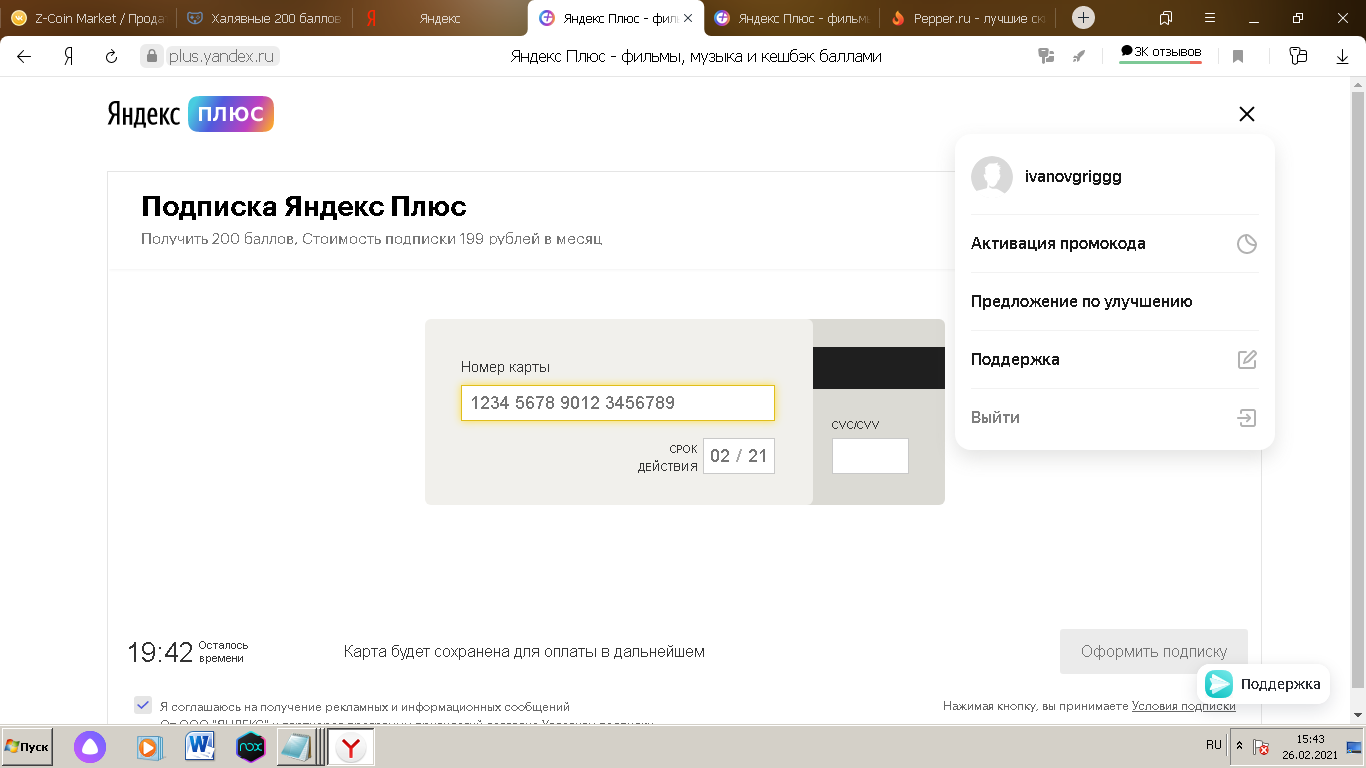Toggle Turbo mode rocket icon
Viewport: 1366px width, 768px height.
click(1078, 57)
